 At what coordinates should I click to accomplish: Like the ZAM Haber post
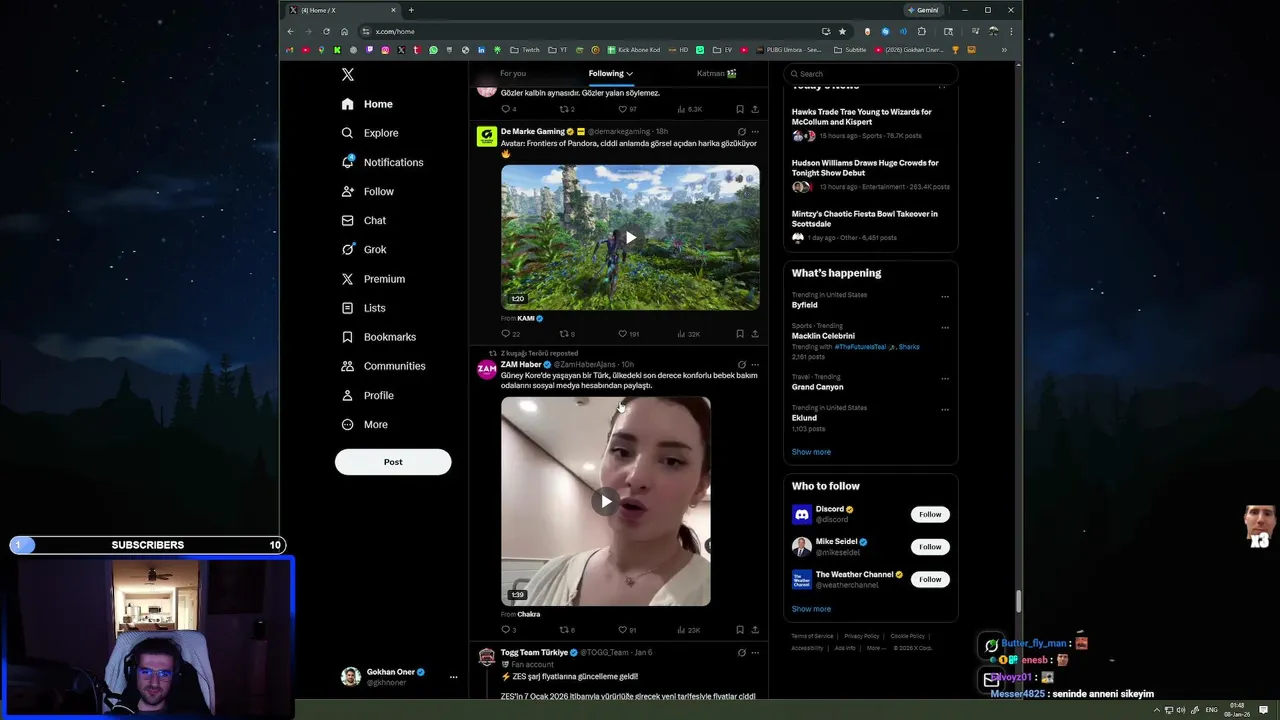coord(622,630)
